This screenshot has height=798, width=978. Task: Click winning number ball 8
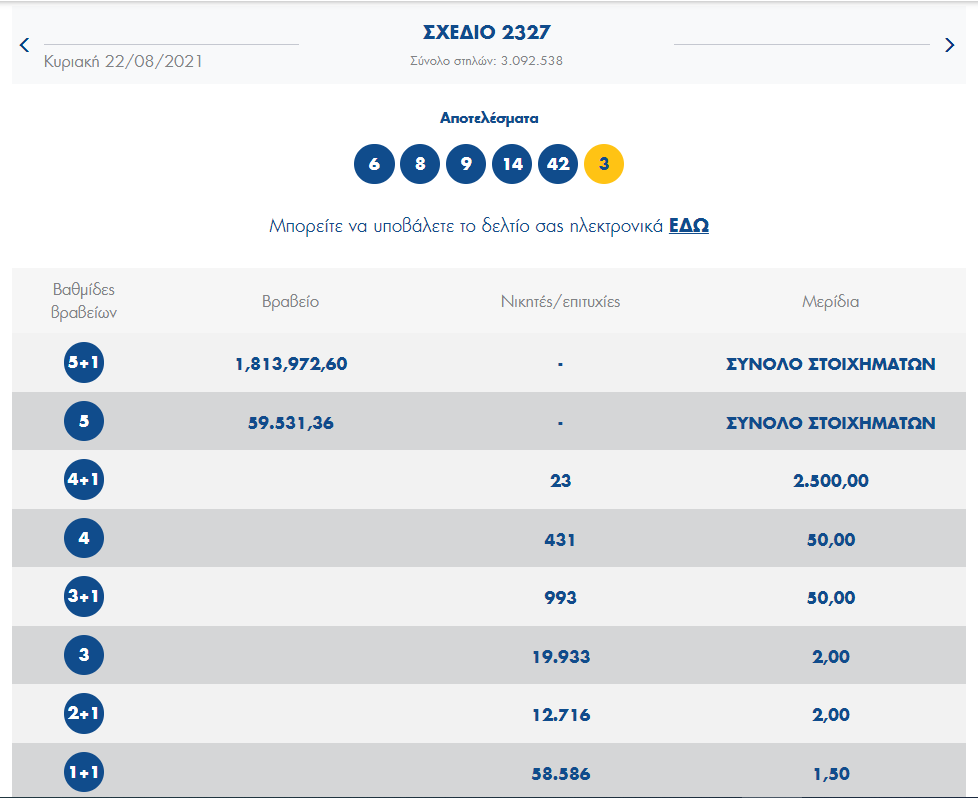click(420, 164)
